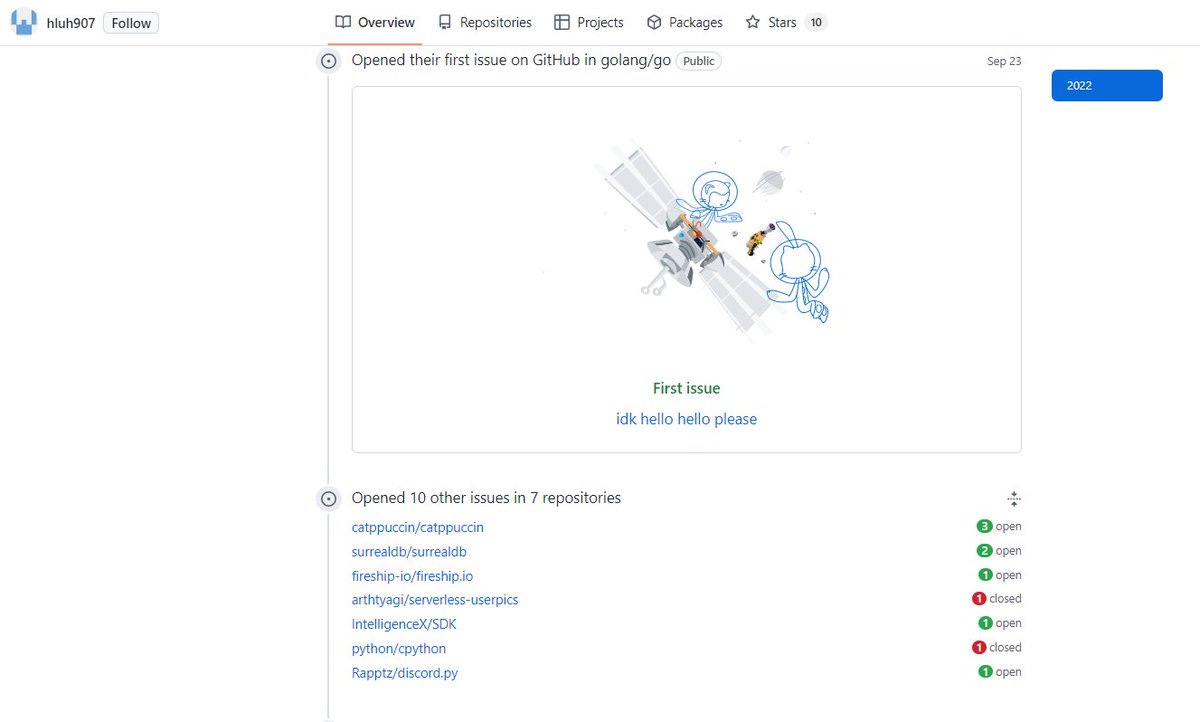This screenshot has height=722, width=1200.
Task: Open fireship-io/fireship.io repository
Action: click(x=413, y=575)
